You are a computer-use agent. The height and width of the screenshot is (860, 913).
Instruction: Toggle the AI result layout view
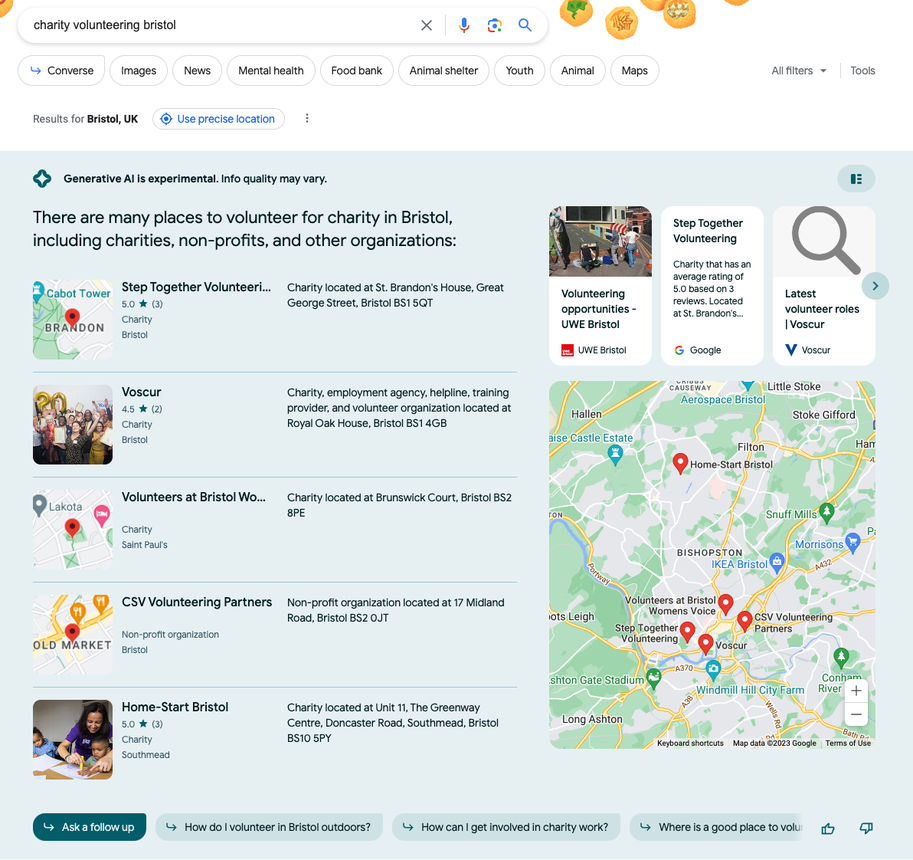coord(856,179)
